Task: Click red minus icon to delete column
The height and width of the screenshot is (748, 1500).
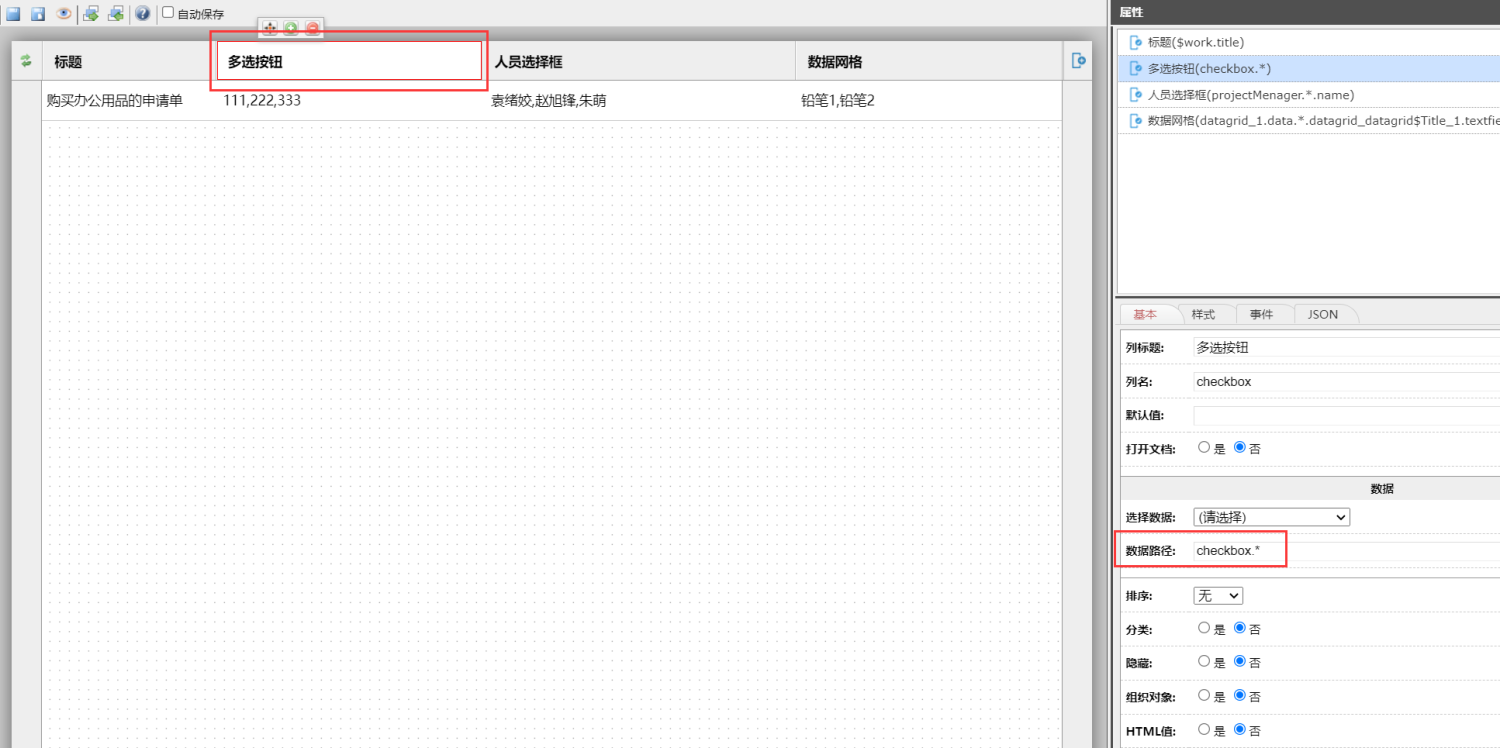Action: 313,29
